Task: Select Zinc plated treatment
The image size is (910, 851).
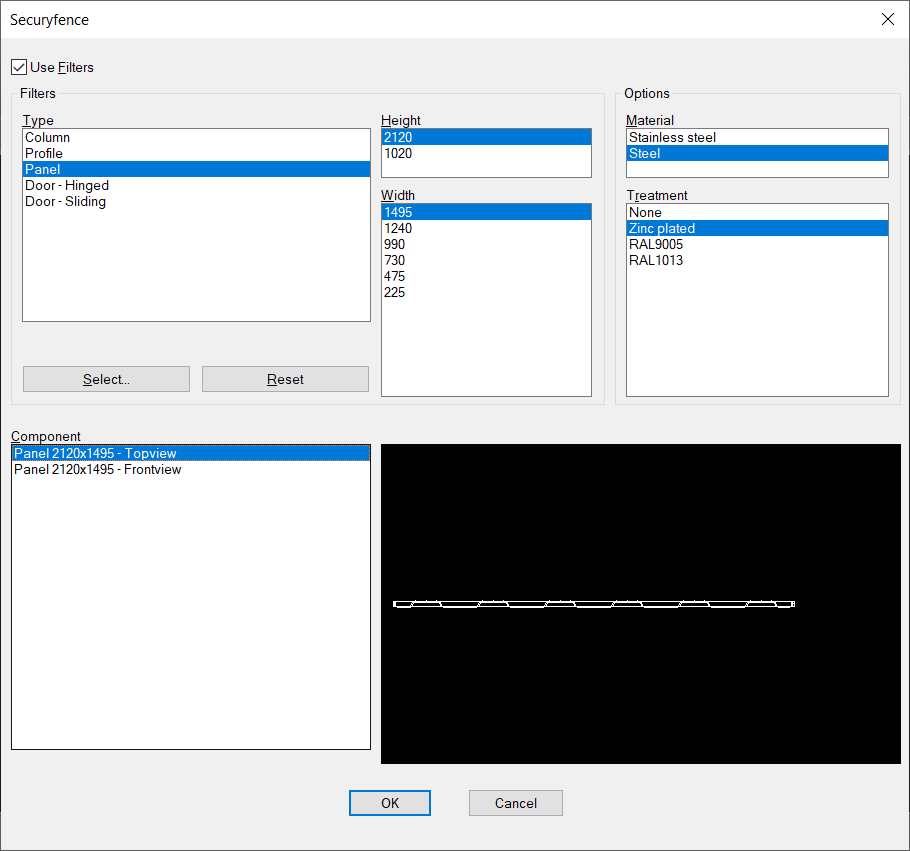Action: (757, 228)
